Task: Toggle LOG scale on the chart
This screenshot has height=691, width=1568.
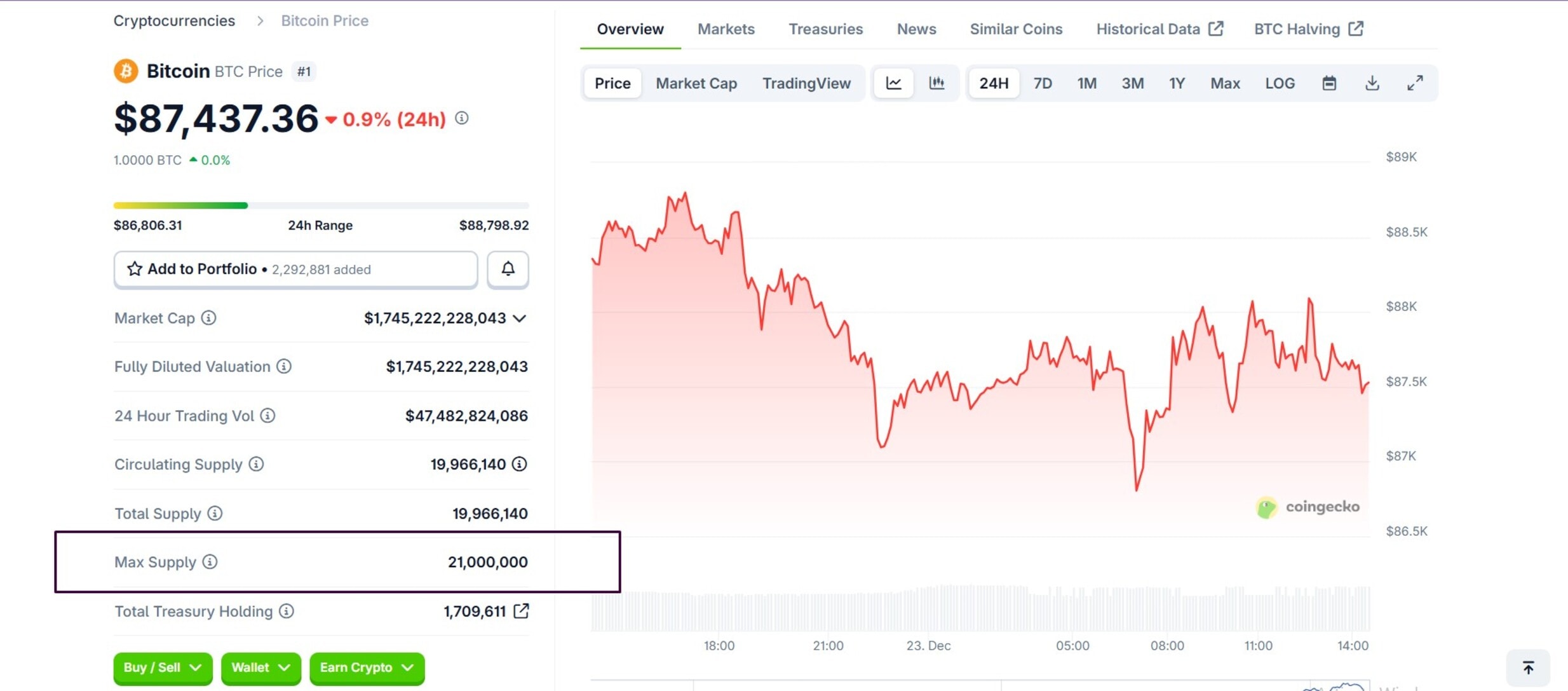Action: (1280, 83)
